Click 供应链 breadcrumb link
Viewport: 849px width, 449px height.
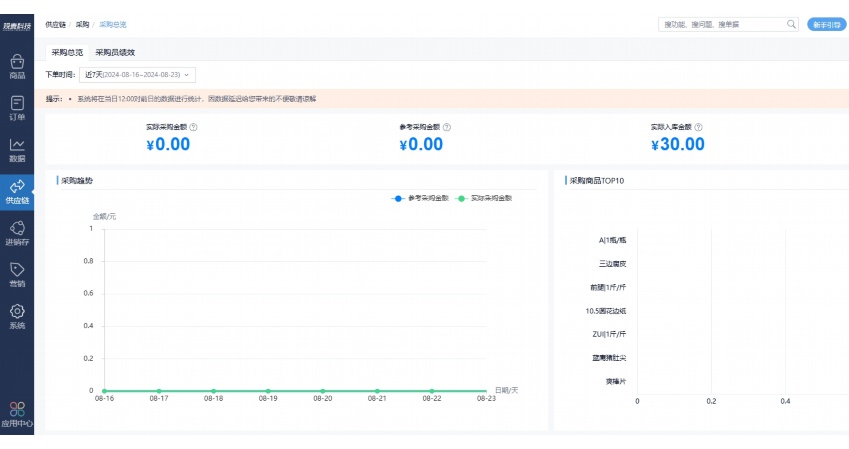click(54, 23)
